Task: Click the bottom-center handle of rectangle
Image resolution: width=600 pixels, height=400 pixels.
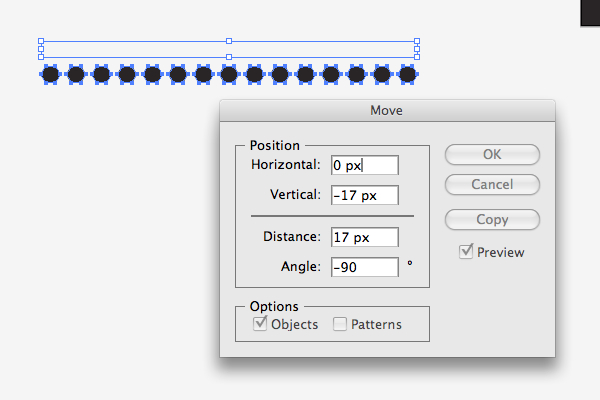Action: (229, 57)
